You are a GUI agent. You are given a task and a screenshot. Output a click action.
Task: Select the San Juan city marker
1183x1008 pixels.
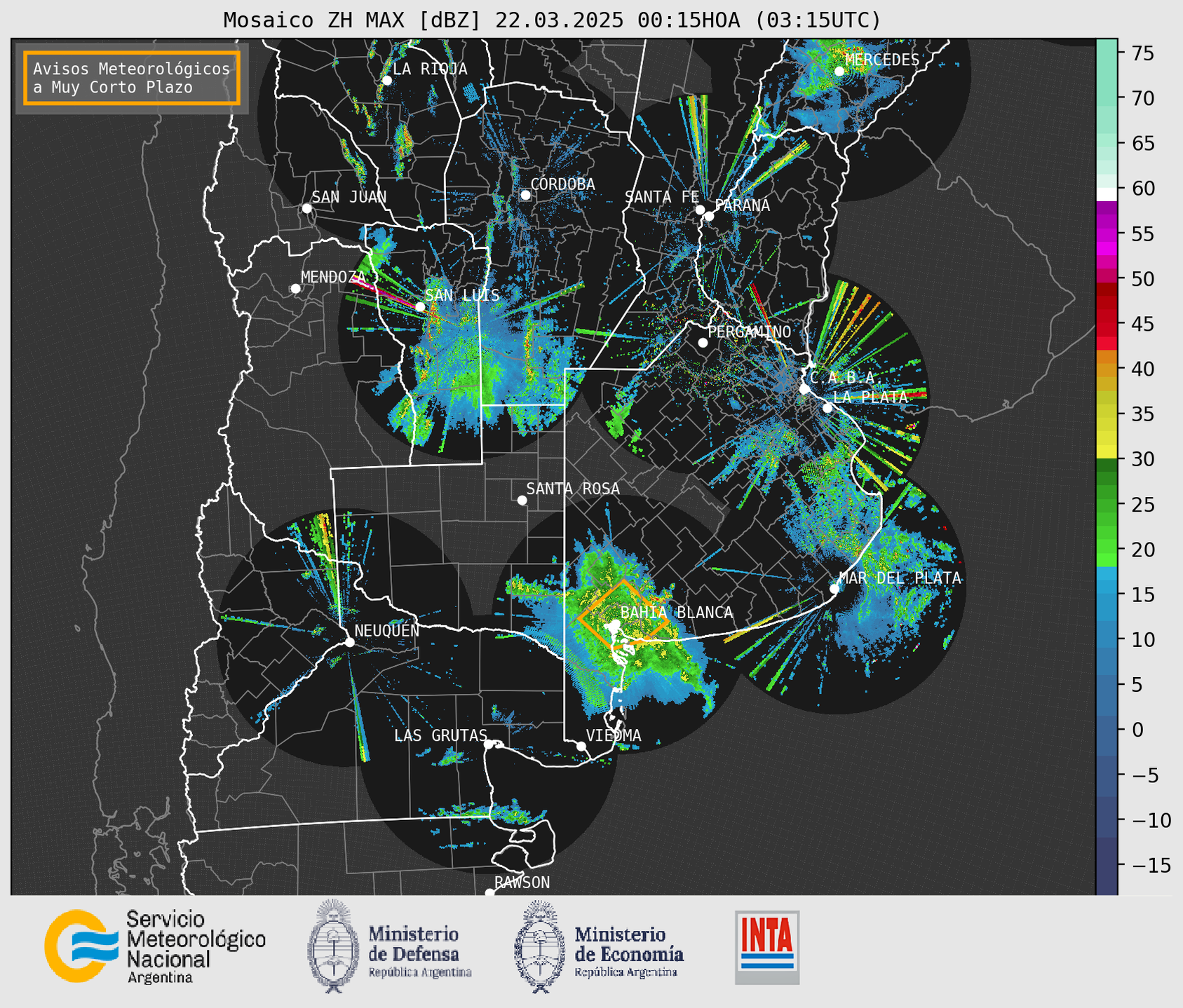coord(306,208)
